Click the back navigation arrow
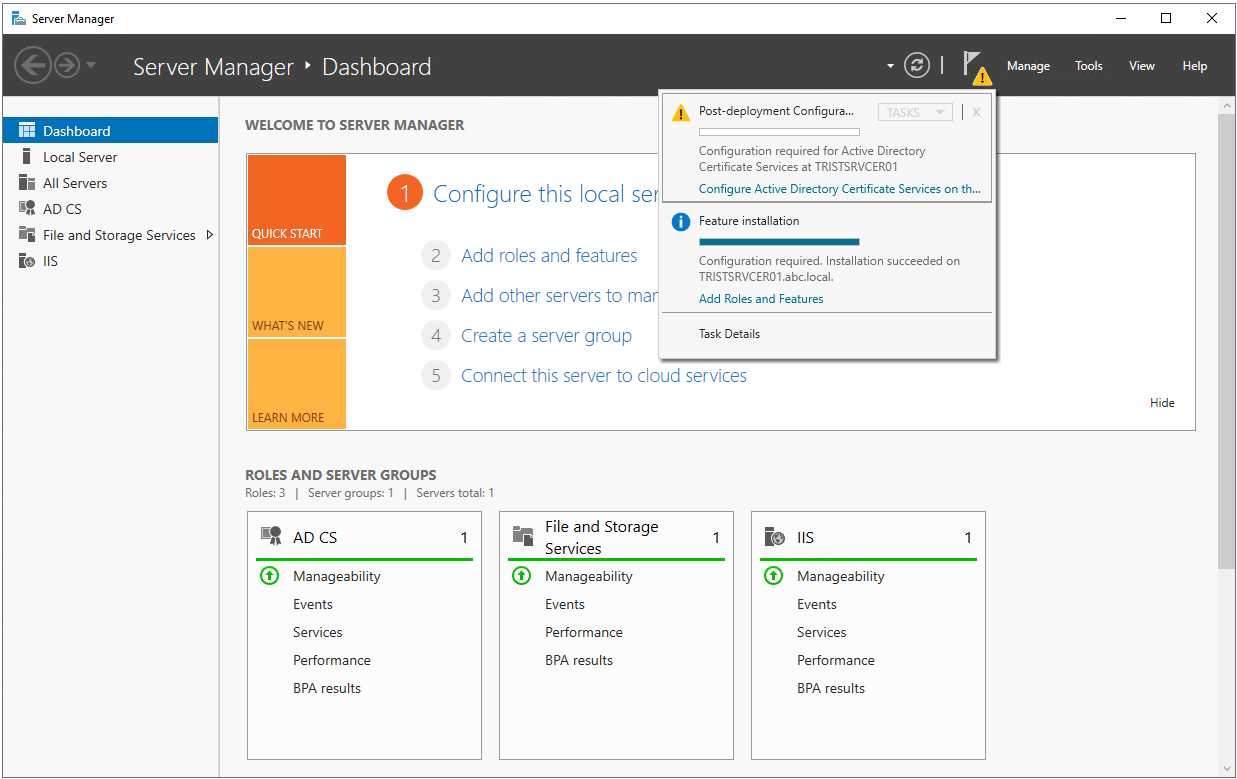This screenshot has width=1237, height=779. click(x=33, y=66)
